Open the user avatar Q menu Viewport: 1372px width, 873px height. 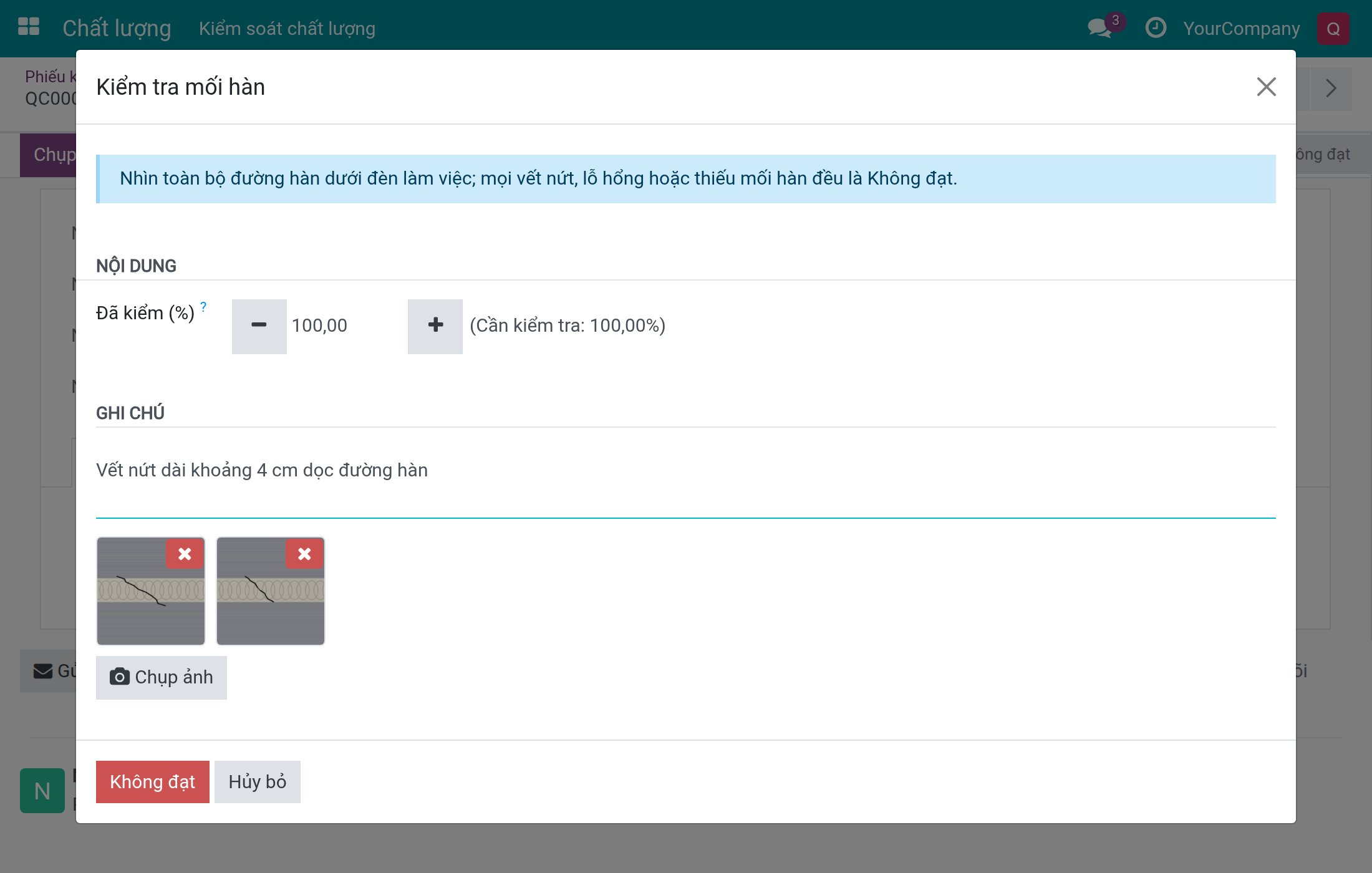[x=1333, y=28]
